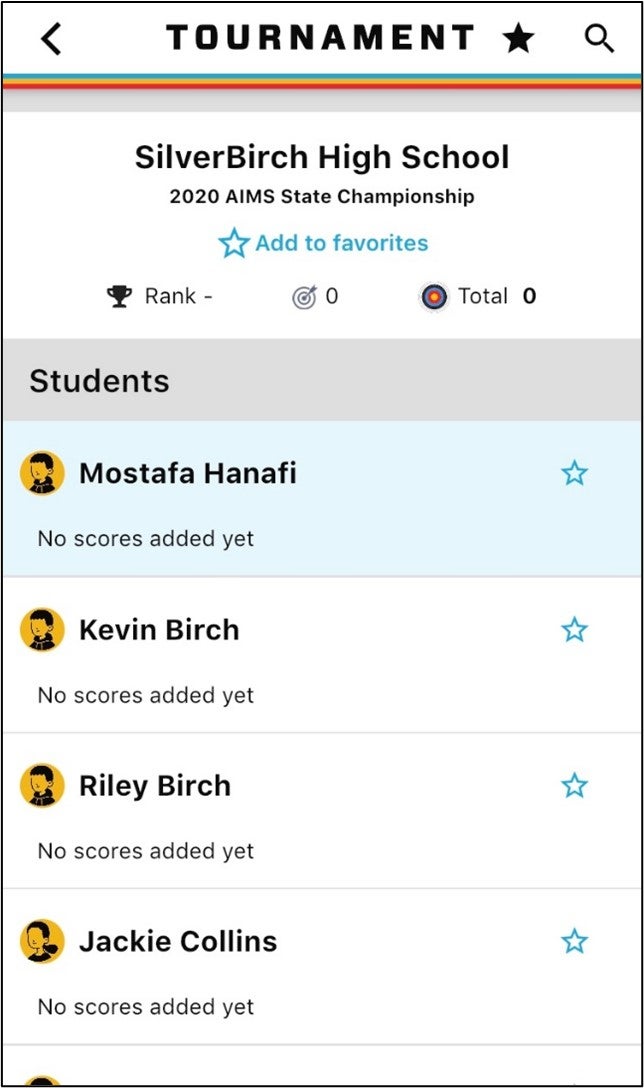Tap the black star in the header
The image size is (644, 1088).
pyautogui.click(x=518, y=39)
